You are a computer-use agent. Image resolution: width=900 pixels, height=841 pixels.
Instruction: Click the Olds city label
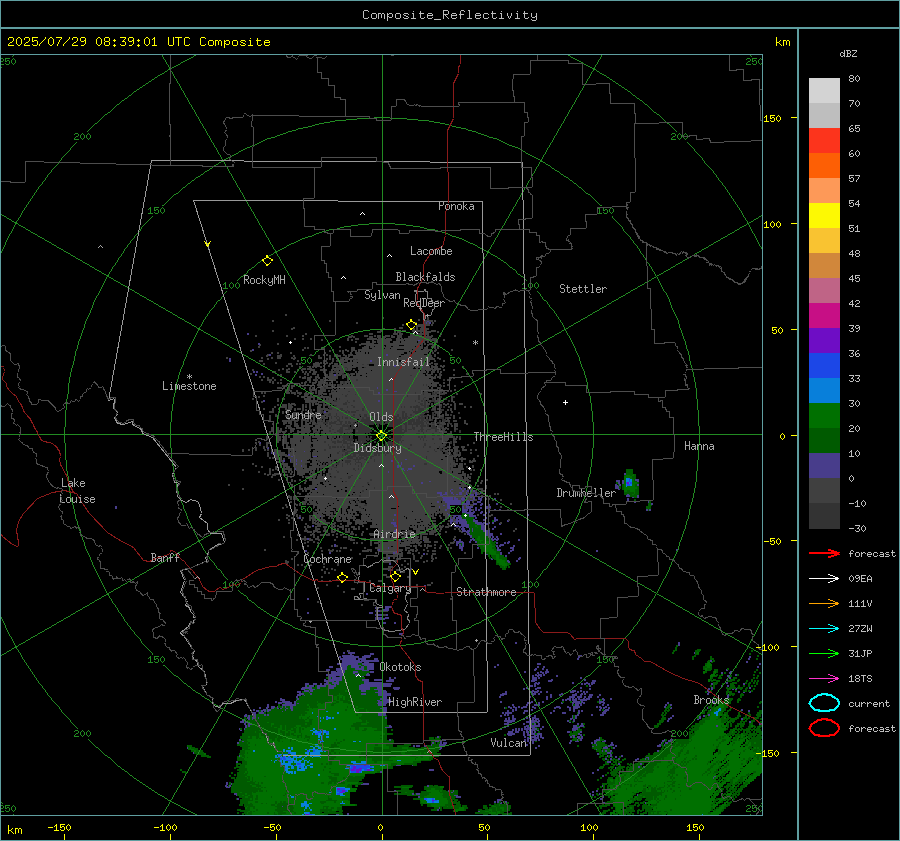(381, 417)
